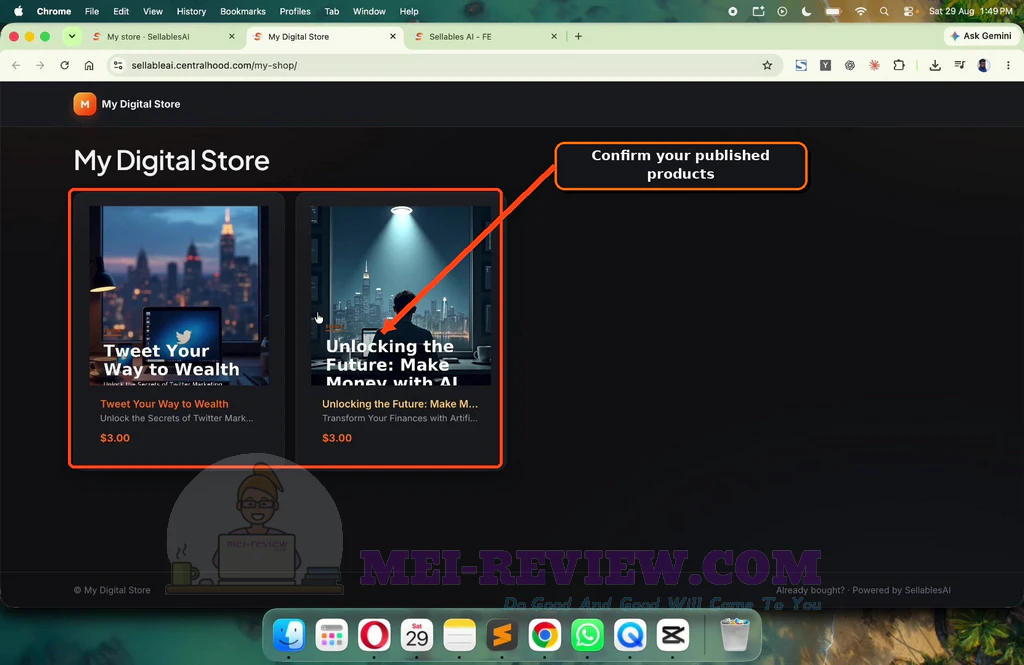The image size is (1024, 665).
Task: Open Chrome downloads
Action: (935, 65)
